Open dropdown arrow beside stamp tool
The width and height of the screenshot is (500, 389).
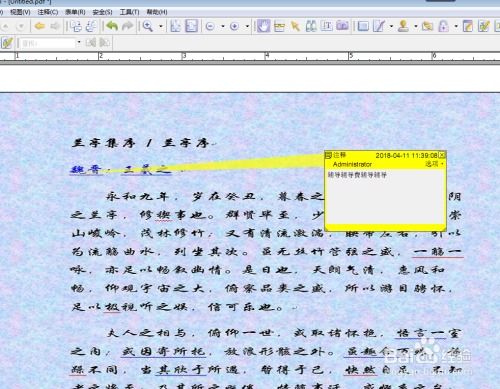(x=416, y=26)
